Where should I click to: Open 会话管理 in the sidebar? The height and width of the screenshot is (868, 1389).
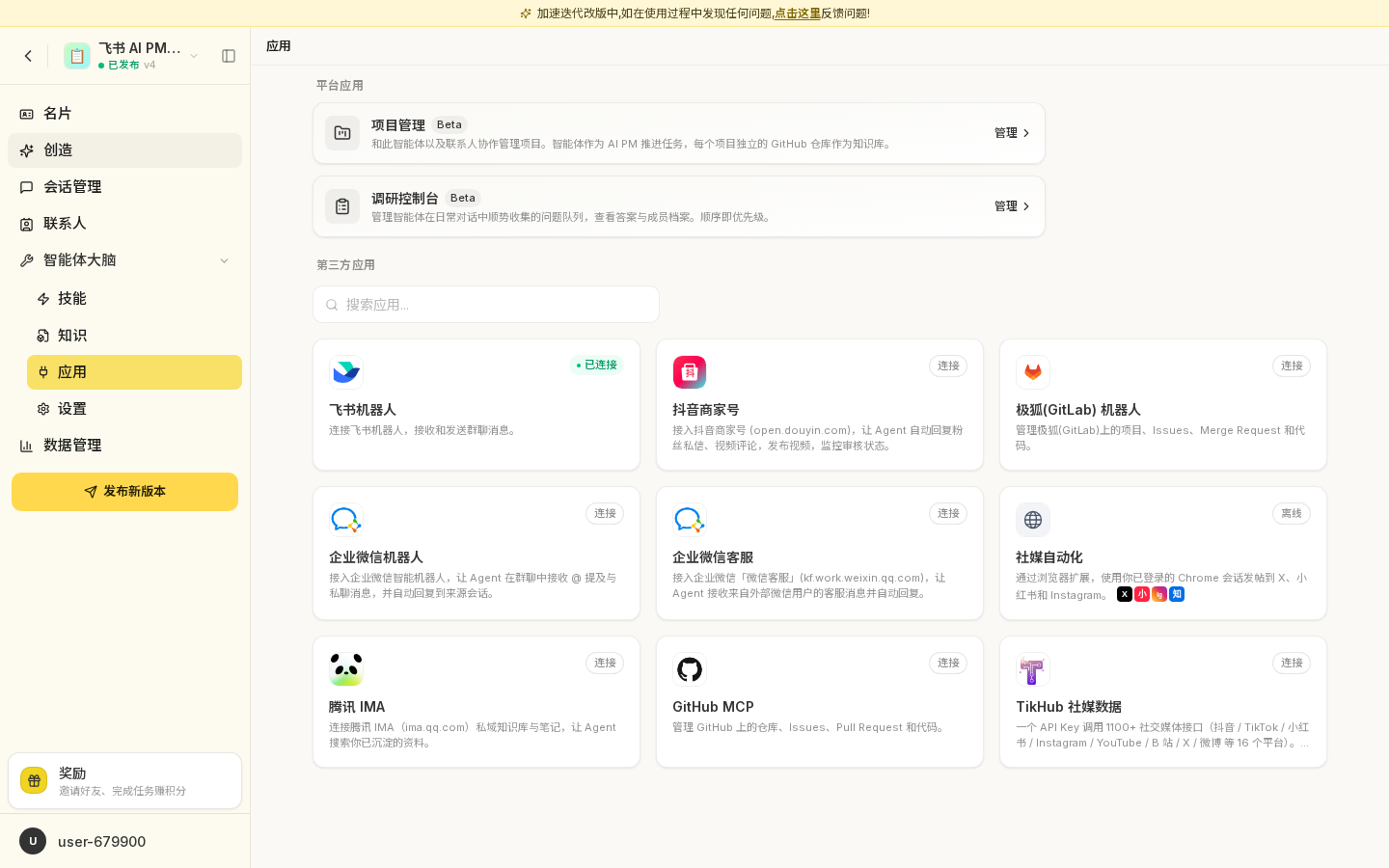click(x=124, y=187)
